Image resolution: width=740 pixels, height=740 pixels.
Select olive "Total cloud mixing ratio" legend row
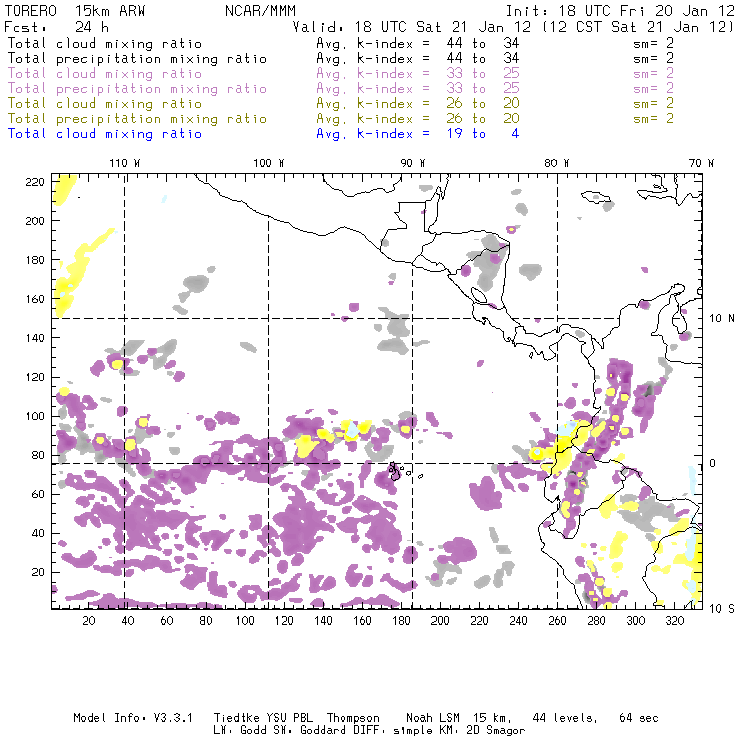tap(105, 103)
